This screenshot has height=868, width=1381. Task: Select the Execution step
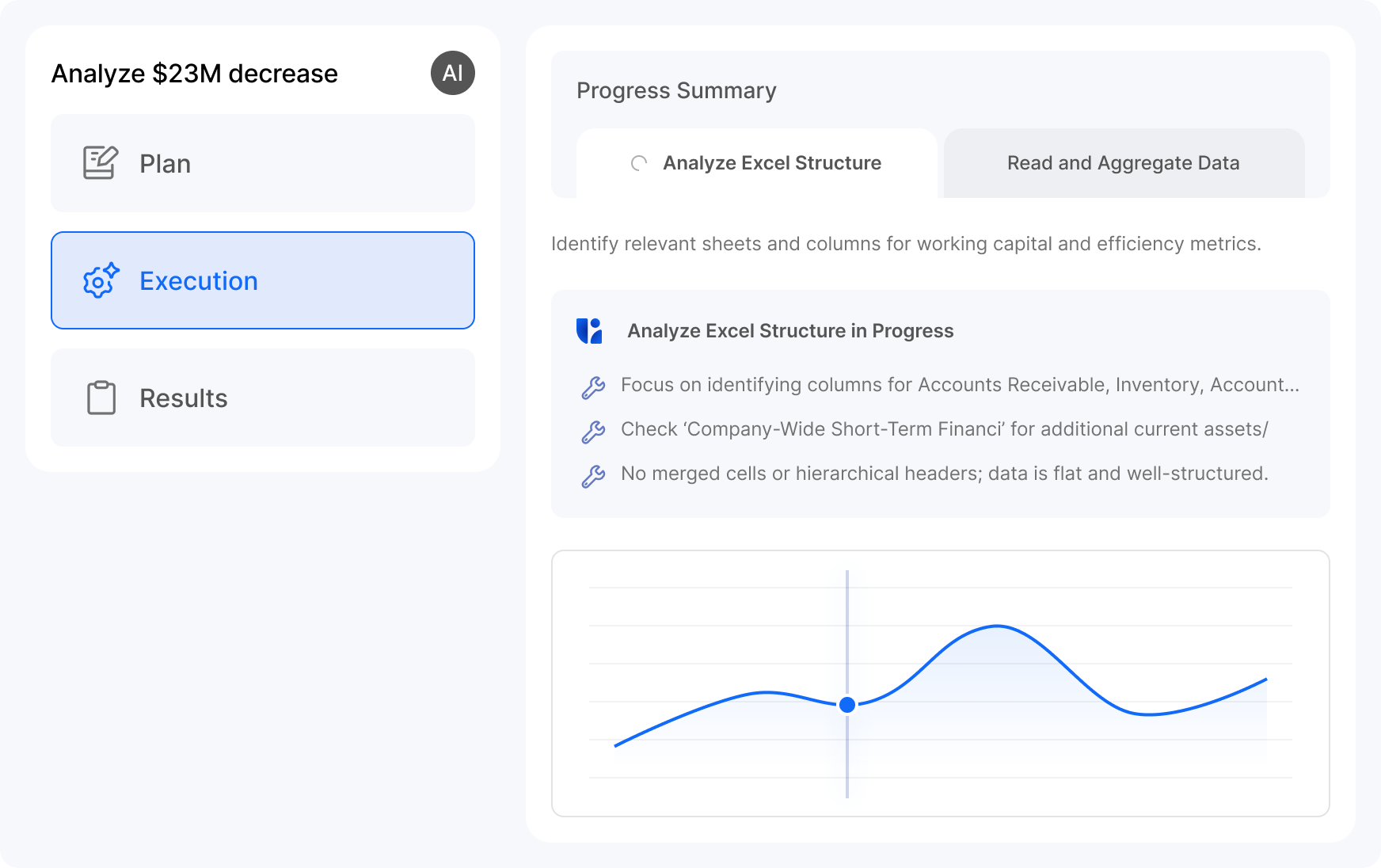click(263, 280)
